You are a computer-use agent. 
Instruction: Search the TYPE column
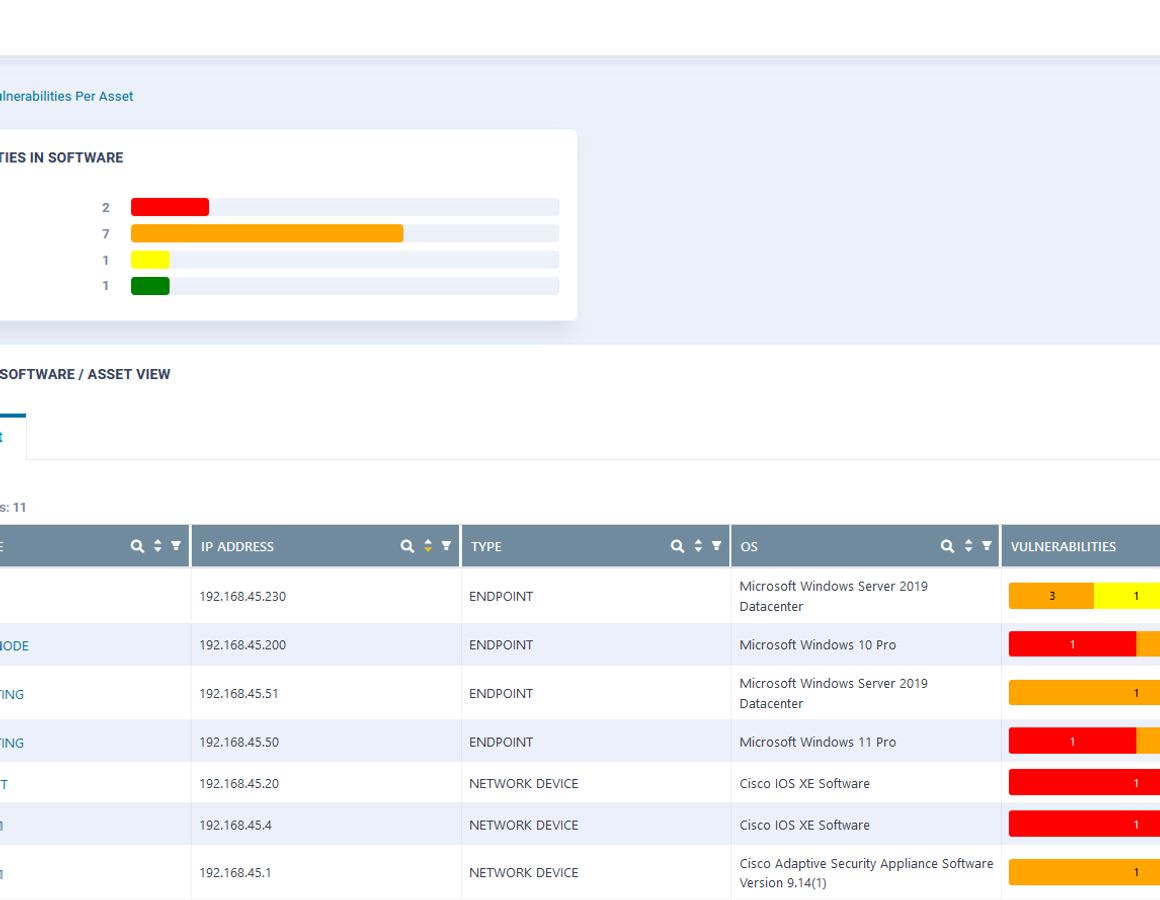[677, 547]
